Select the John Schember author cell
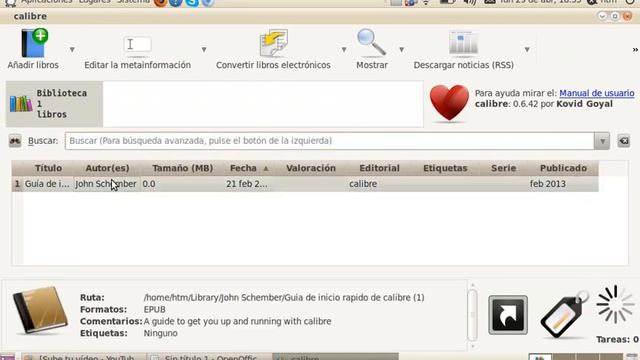Viewport: 640px width, 360px height. [x=107, y=184]
